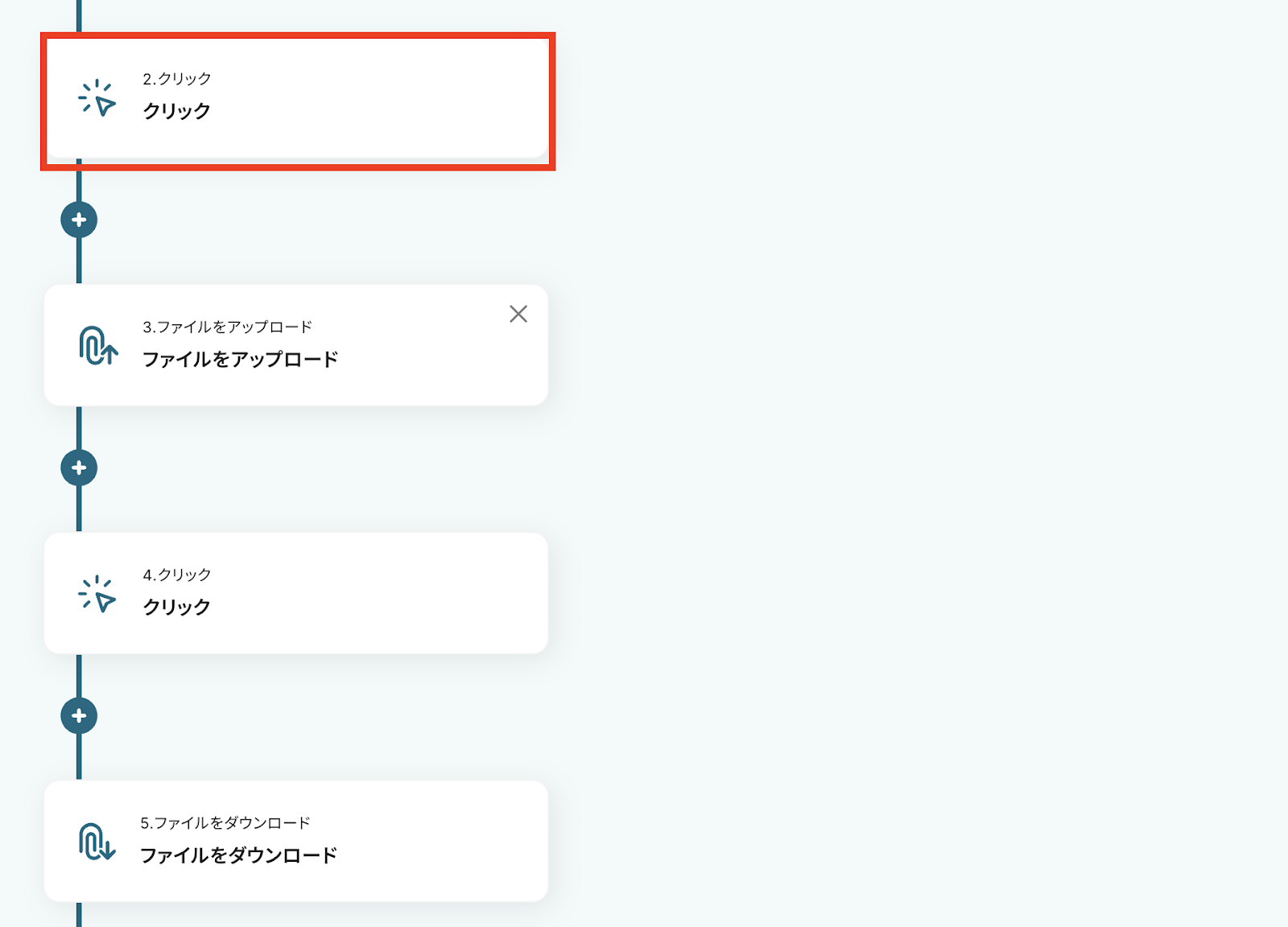
Task: Open the bold ファイルをダウンロード title
Action: click(238, 855)
